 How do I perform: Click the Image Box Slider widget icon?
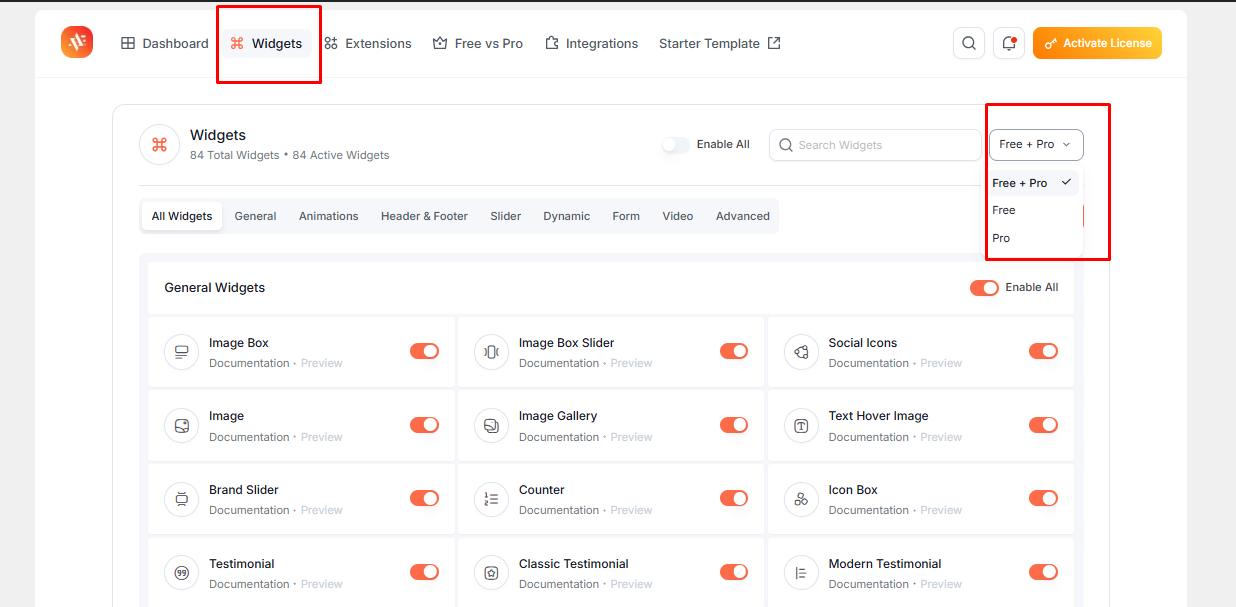click(x=491, y=352)
